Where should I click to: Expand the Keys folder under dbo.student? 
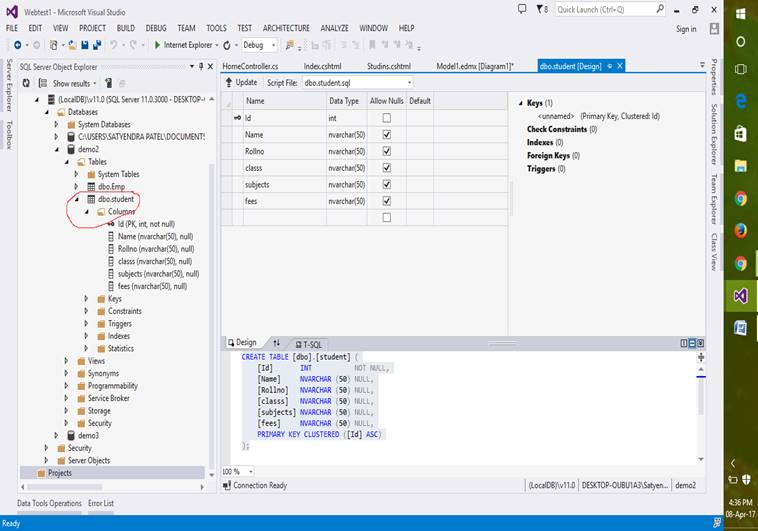pyautogui.click(x=85, y=299)
